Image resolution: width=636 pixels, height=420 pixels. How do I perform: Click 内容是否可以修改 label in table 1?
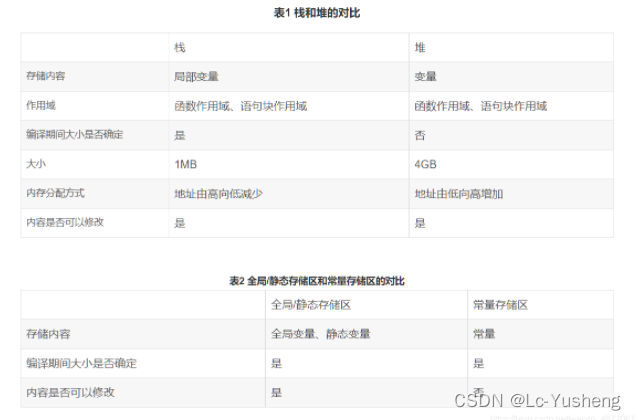tap(65, 222)
